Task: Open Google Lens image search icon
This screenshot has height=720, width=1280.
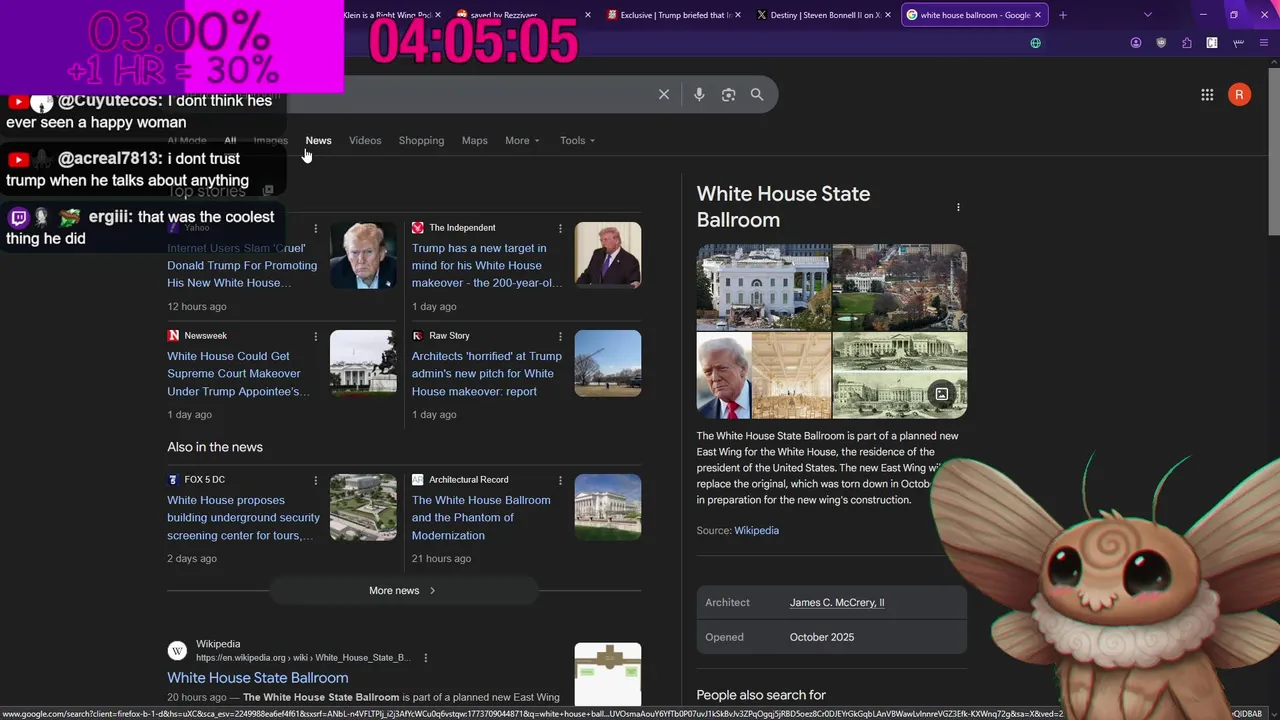Action: pyautogui.click(x=728, y=94)
